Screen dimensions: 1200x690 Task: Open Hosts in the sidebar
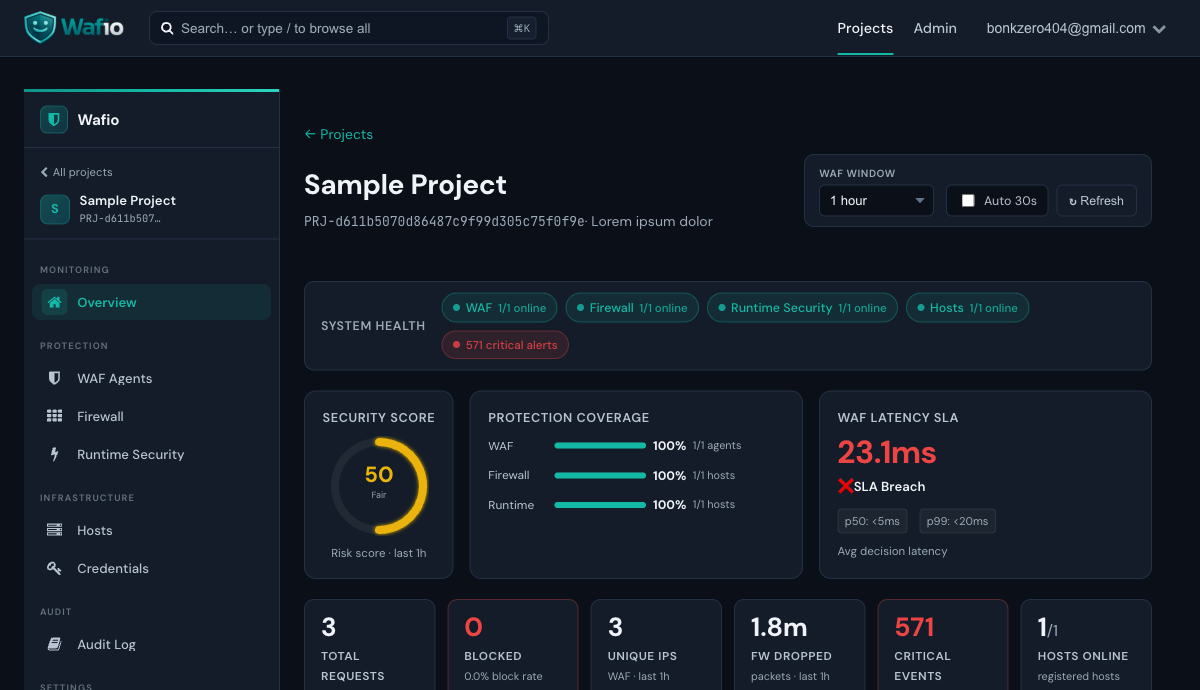point(151,530)
